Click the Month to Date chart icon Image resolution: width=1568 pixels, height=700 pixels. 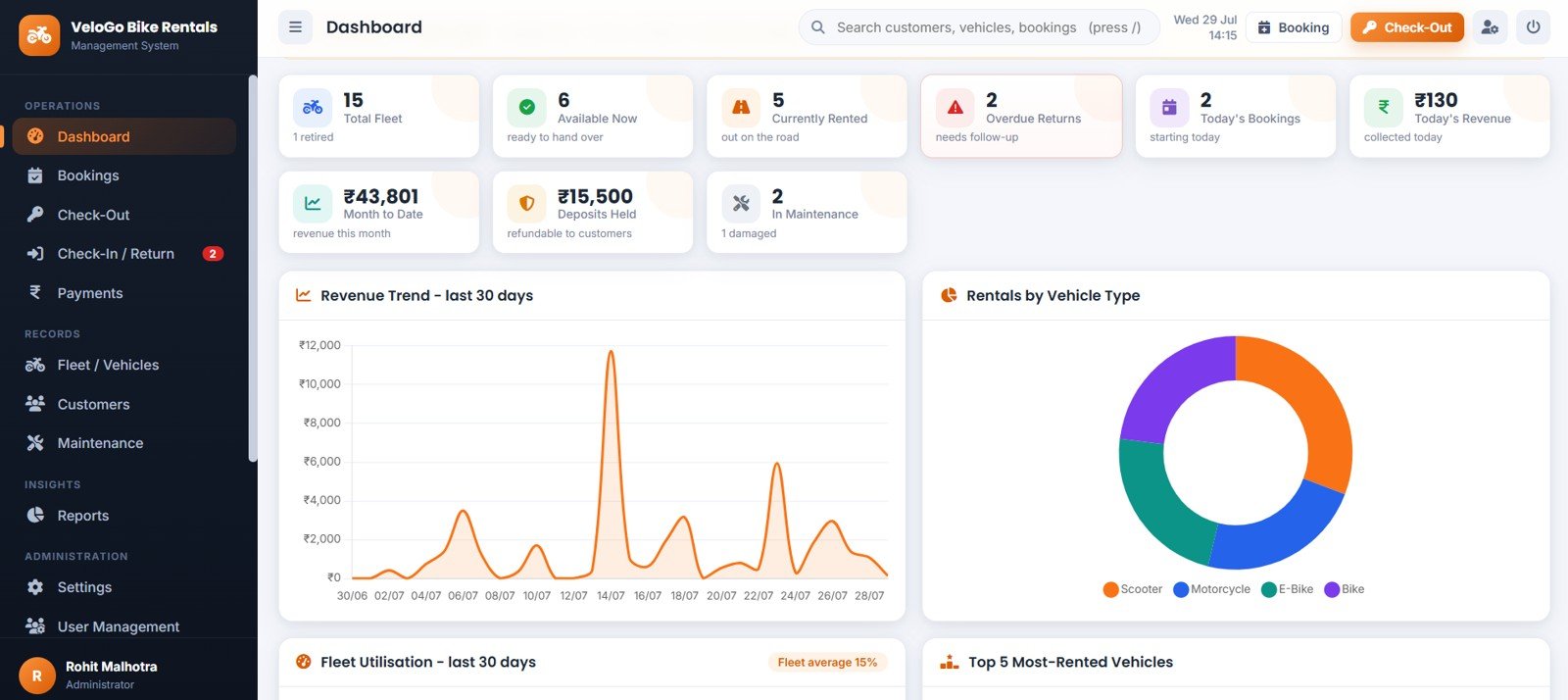(x=313, y=203)
